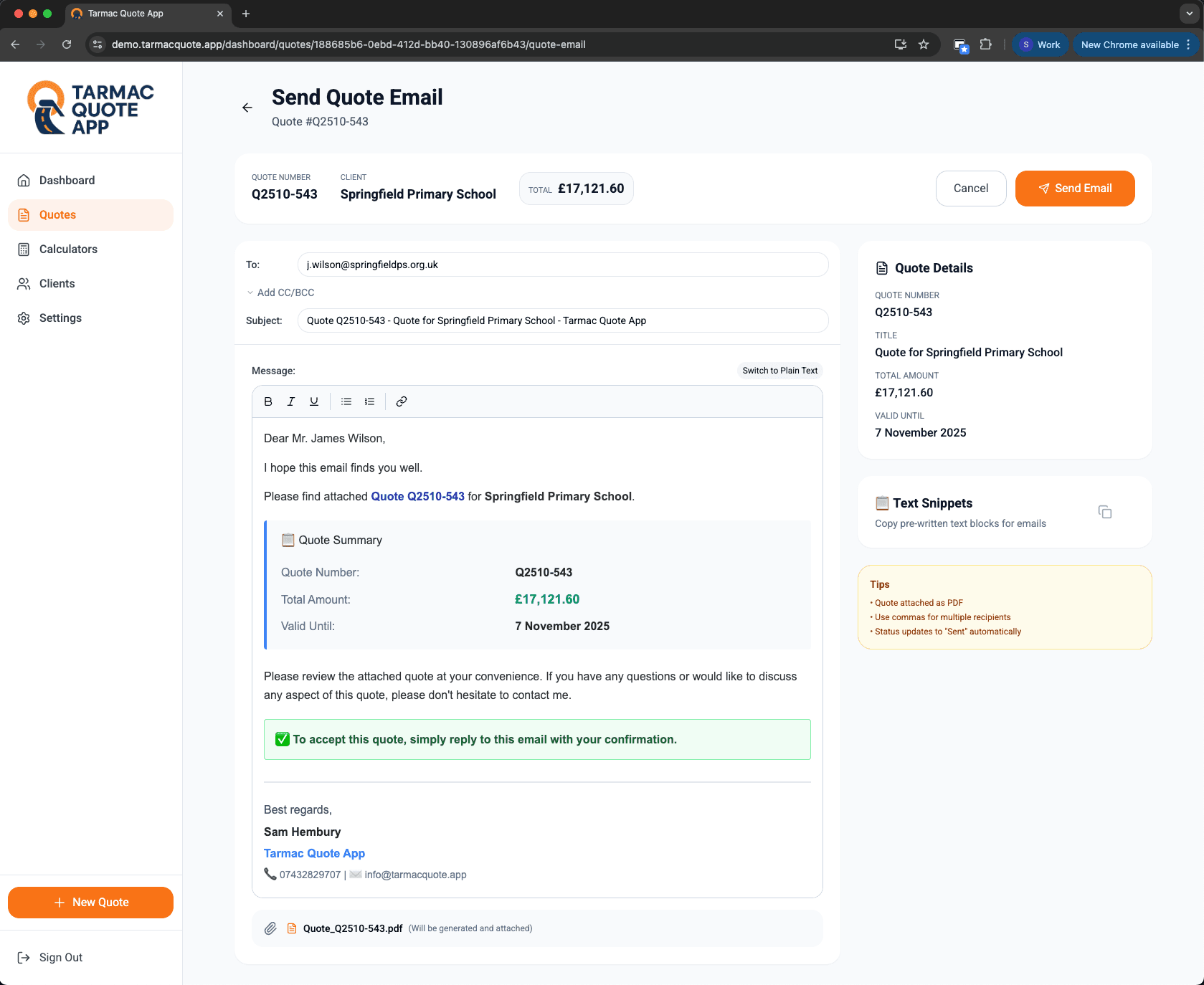The width and height of the screenshot is (1204, 985).
Task: Click the insert link icon
Action: point(402,401)
